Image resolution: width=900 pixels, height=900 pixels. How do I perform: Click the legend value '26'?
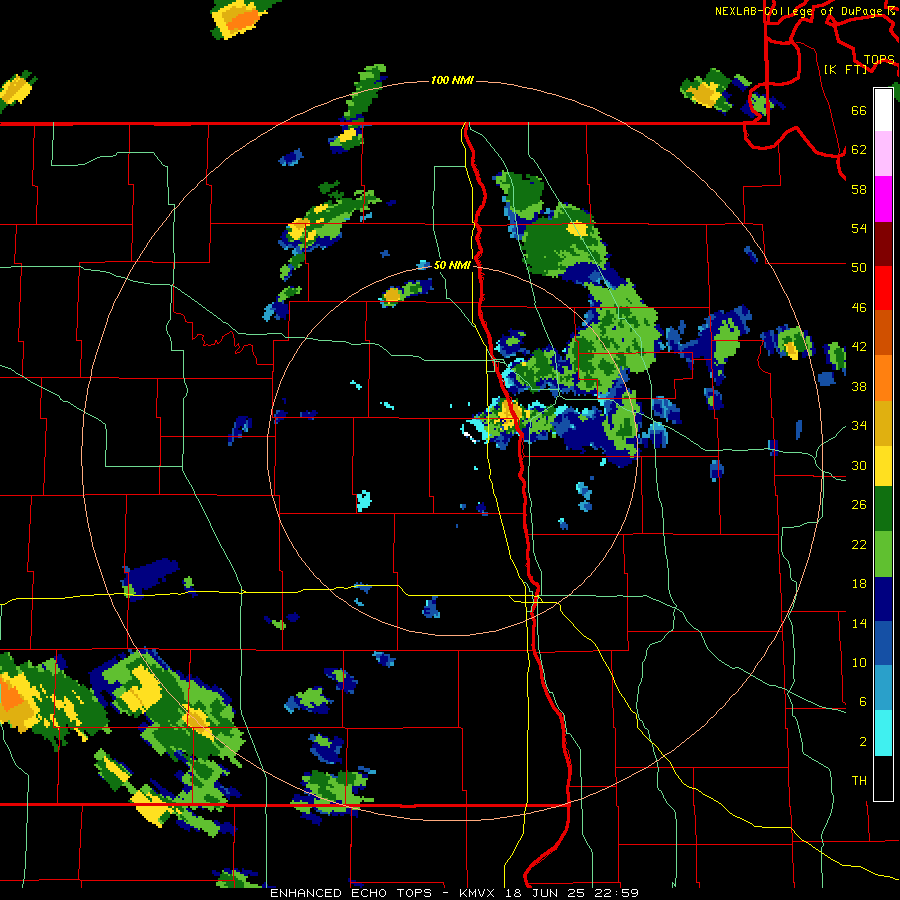tap(859, 505)
